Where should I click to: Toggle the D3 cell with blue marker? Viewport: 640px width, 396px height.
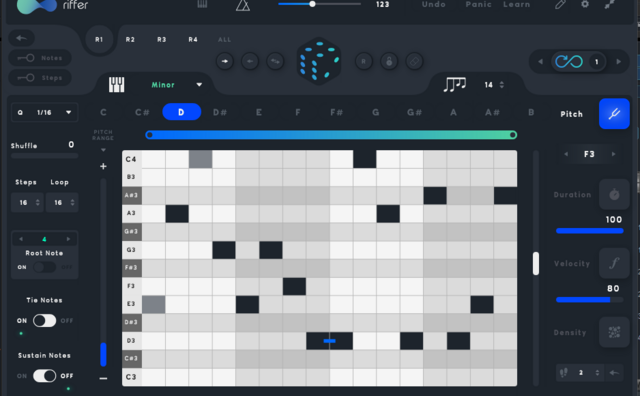[x=329, y=341]
